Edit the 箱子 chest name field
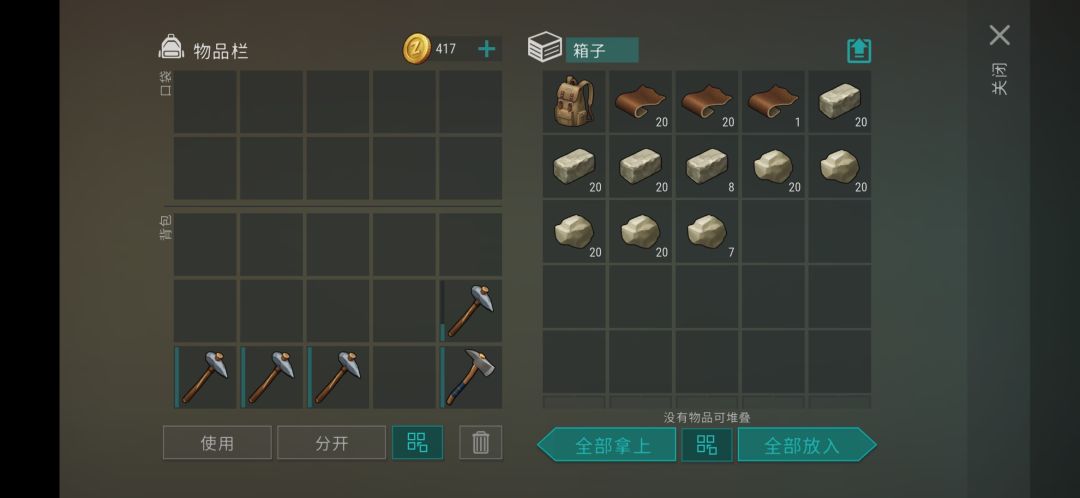 pos(602,50)
